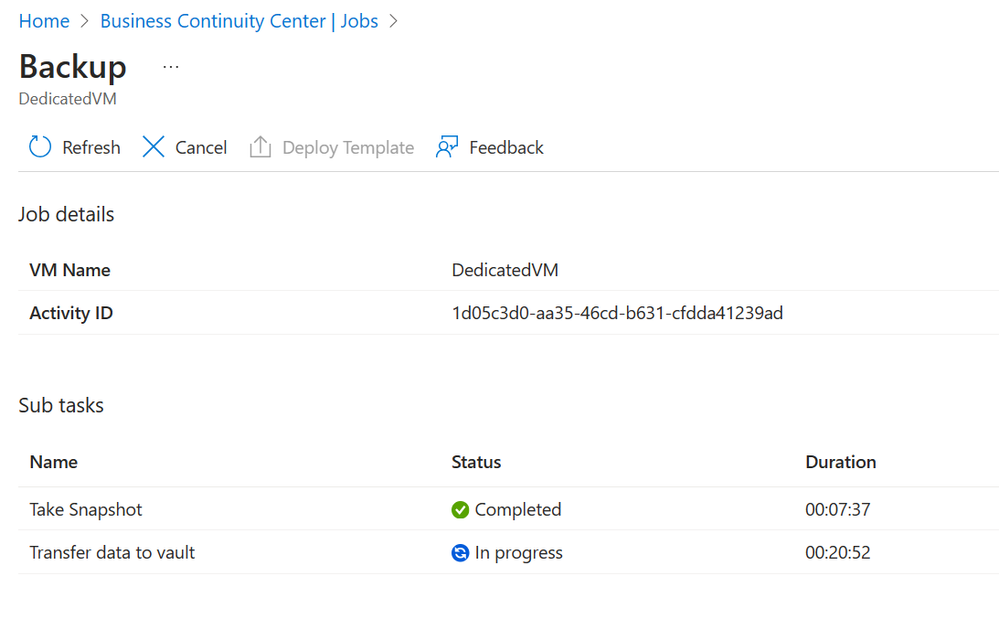Click the Cancel label
The width and height of the screenshot is (999, 642).
pos(201,148)
